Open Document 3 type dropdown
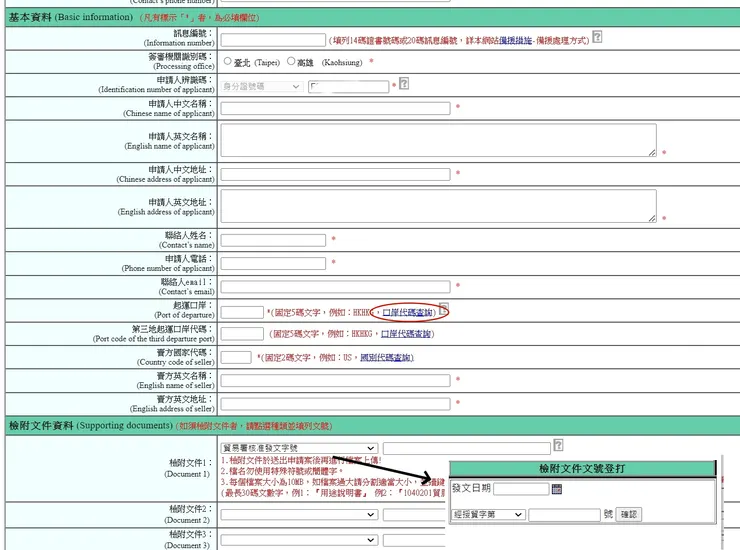Image resolution: width=740 pixels, height=550 pixels. pyautogui.click(x=299, y=540)
